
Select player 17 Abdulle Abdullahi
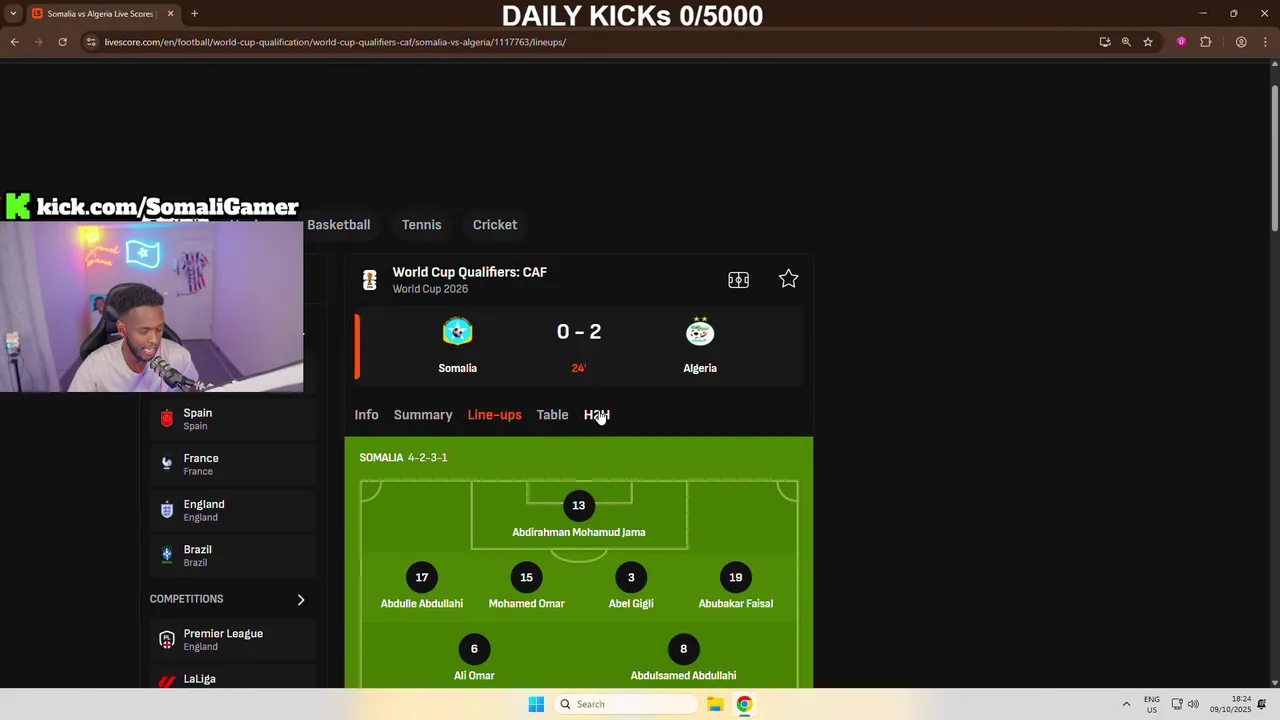click(x=422, y=588)
